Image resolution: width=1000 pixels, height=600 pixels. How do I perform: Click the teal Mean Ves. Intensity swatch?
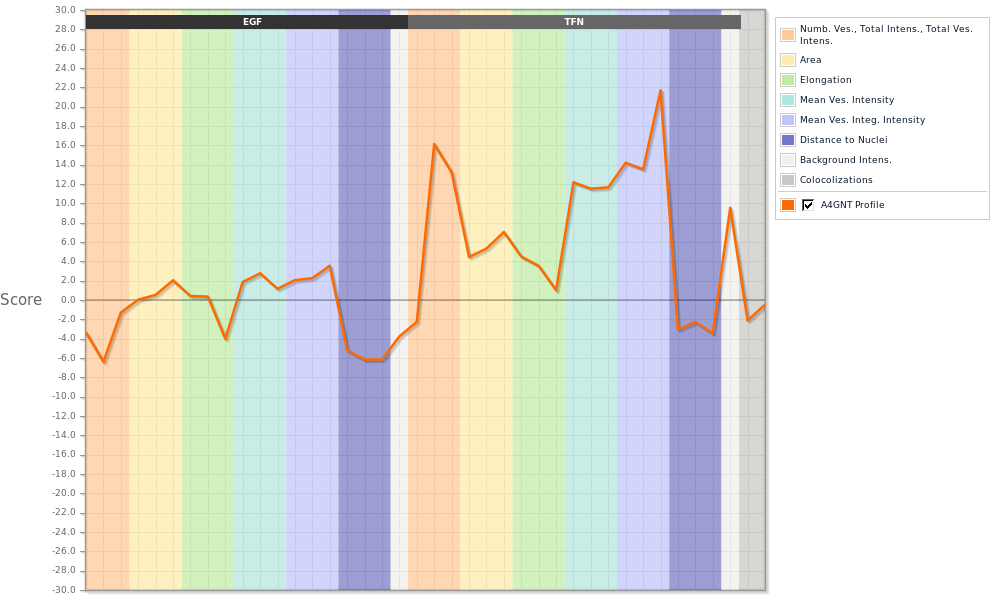(788, 100)
